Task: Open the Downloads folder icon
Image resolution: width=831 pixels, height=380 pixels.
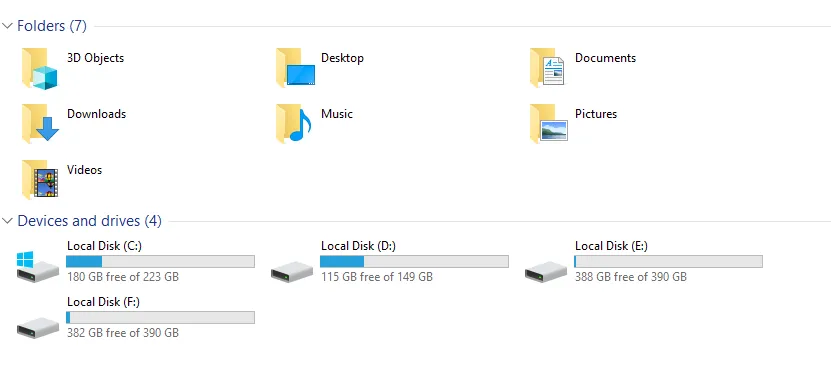Action: tap(40, 123)
